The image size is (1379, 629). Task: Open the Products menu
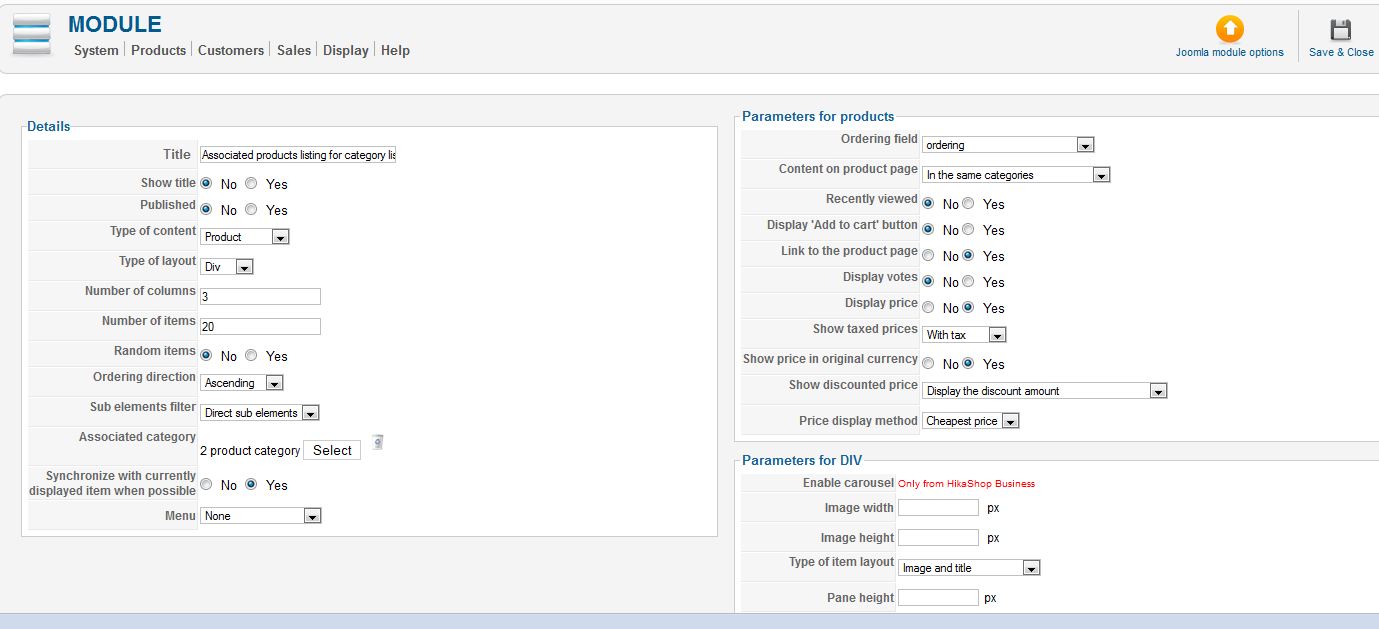pos(158,50)
